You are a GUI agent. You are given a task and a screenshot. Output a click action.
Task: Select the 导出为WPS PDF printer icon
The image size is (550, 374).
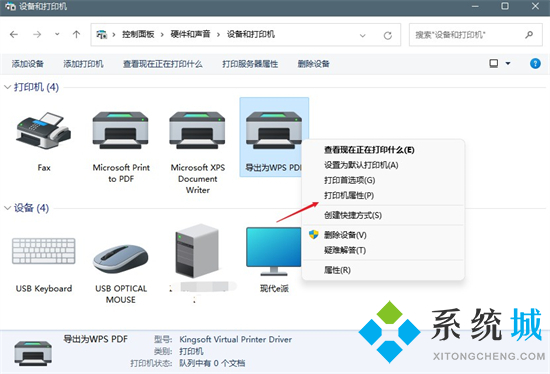274,131
